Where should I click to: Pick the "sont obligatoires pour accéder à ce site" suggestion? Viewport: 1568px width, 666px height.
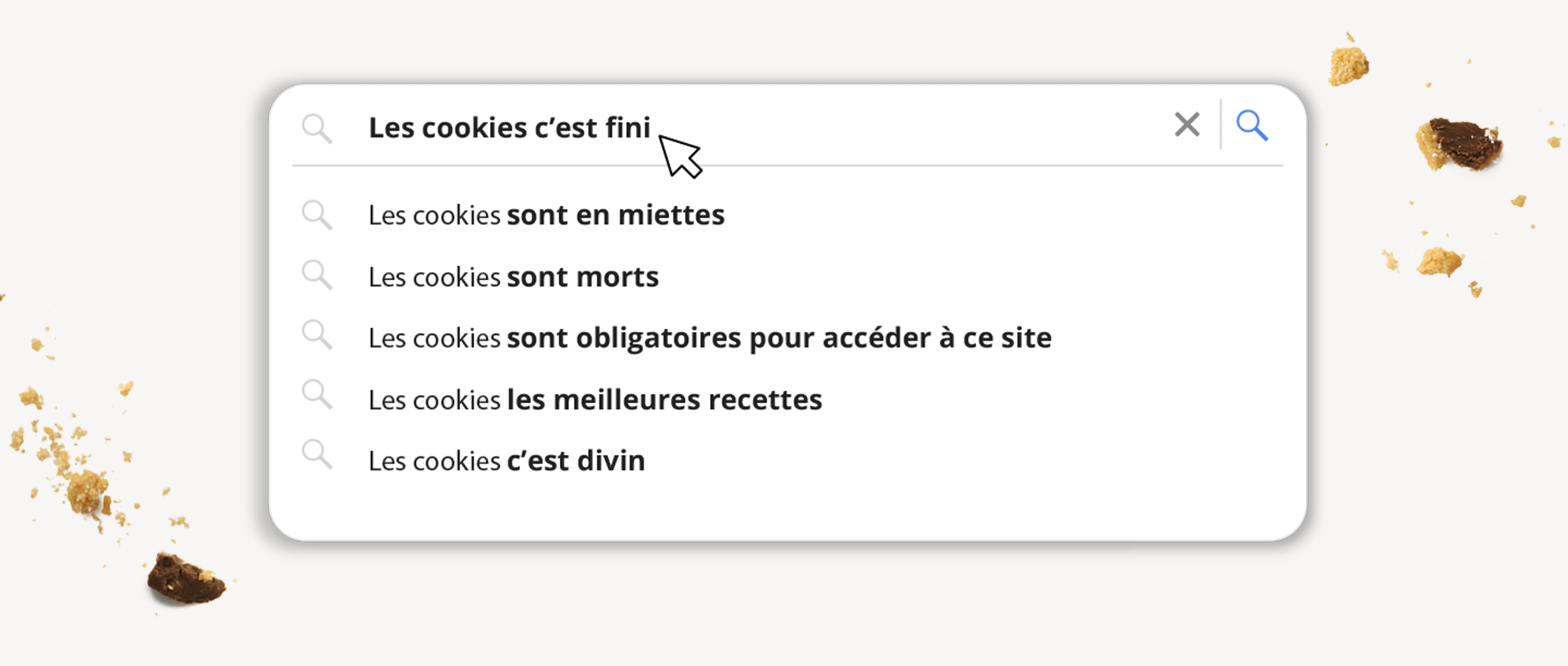710,339
